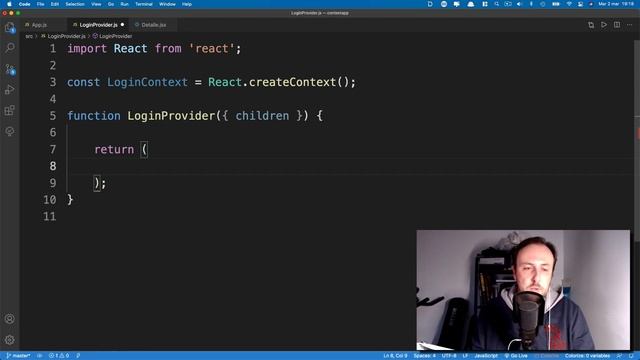Screen dimensions: 640x360
Task: Switch to the LoginProvider.js tab
Action: coord(98,25)
